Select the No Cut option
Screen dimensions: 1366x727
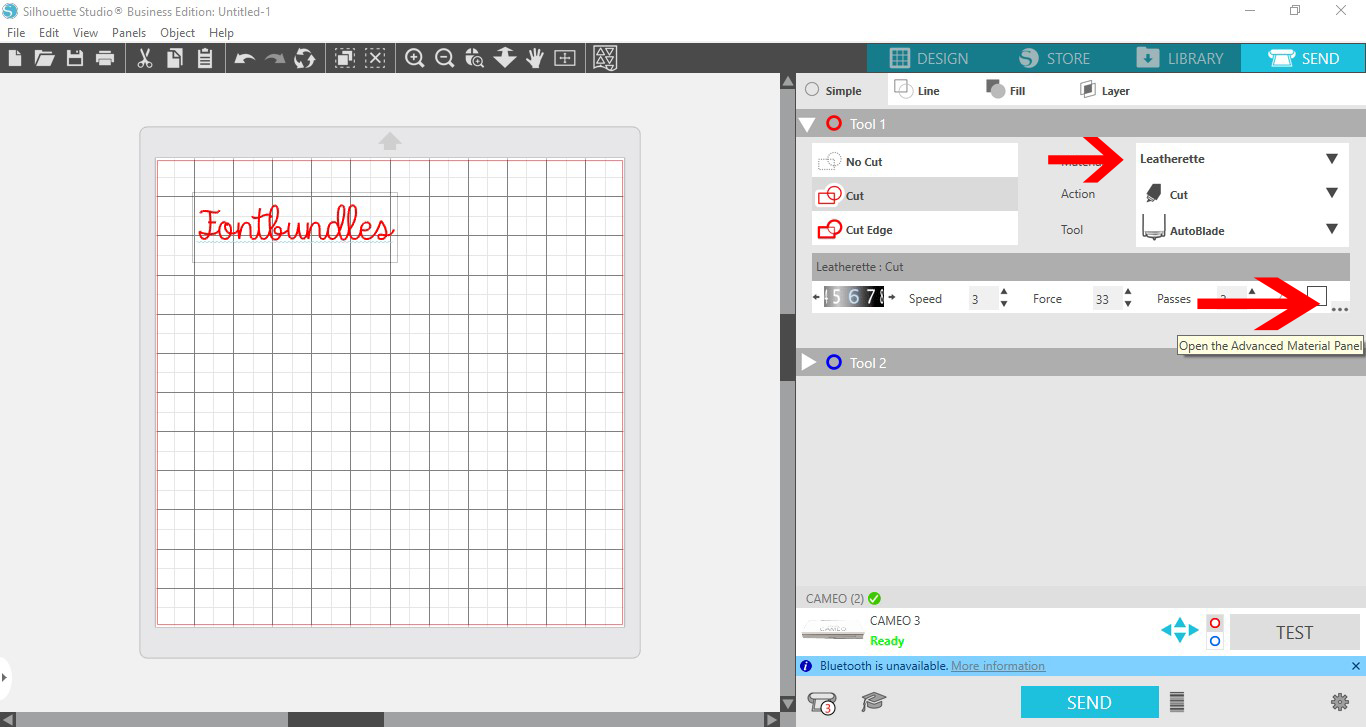point(915,161)
